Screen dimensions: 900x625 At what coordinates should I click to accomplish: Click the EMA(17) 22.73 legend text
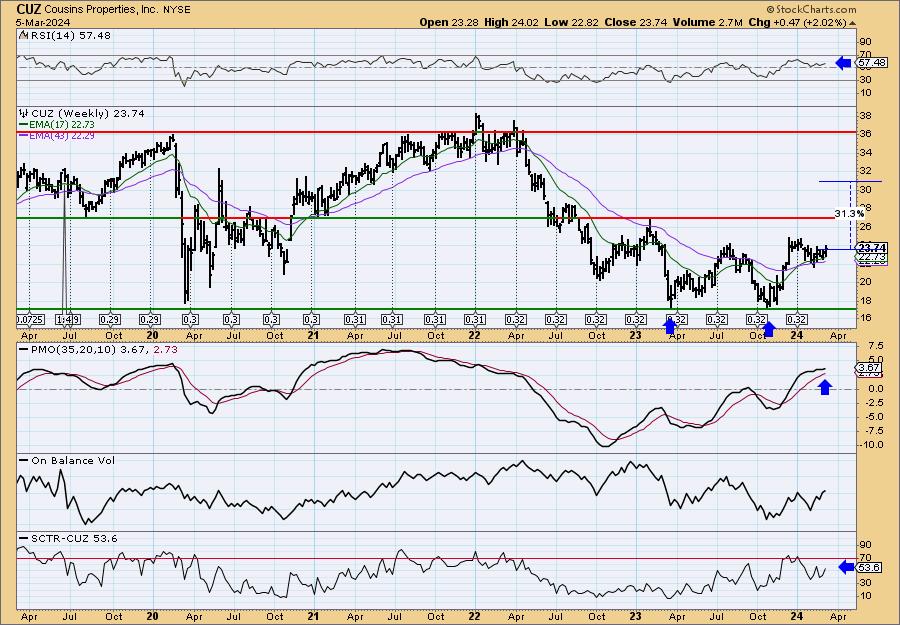(x=61, y=125)
